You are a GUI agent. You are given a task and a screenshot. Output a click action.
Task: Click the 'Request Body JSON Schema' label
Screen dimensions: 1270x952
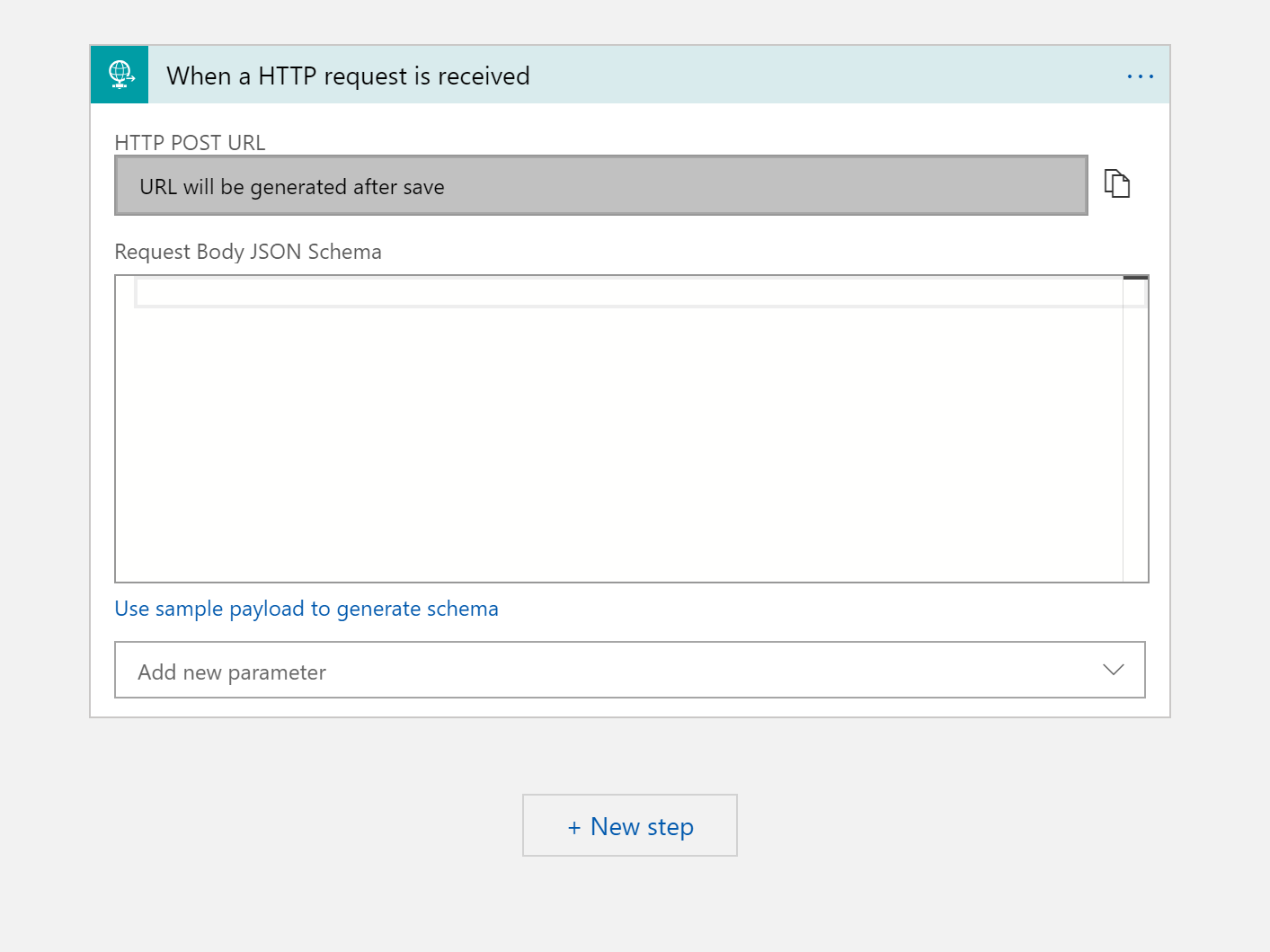[x=248, y=252]
